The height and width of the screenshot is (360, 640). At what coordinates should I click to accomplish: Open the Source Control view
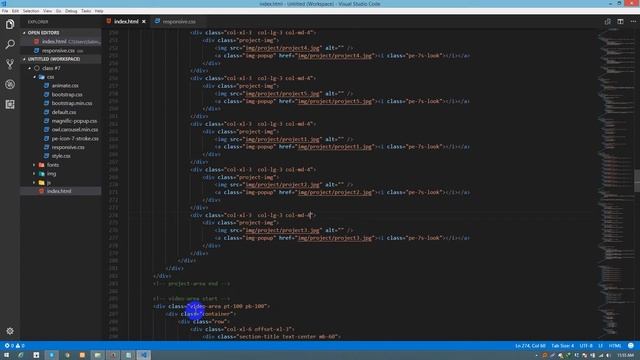(x=10, y=64)
